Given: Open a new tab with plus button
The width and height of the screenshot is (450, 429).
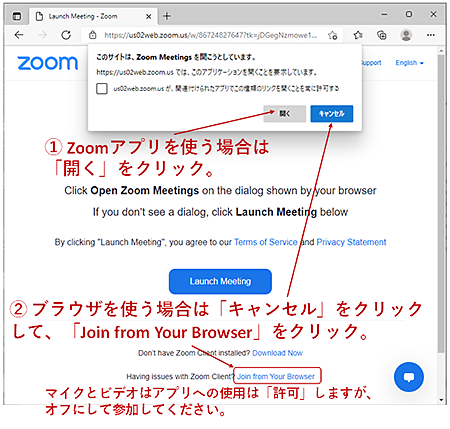Looking at the screenshot, I should (x=167, y=16).
